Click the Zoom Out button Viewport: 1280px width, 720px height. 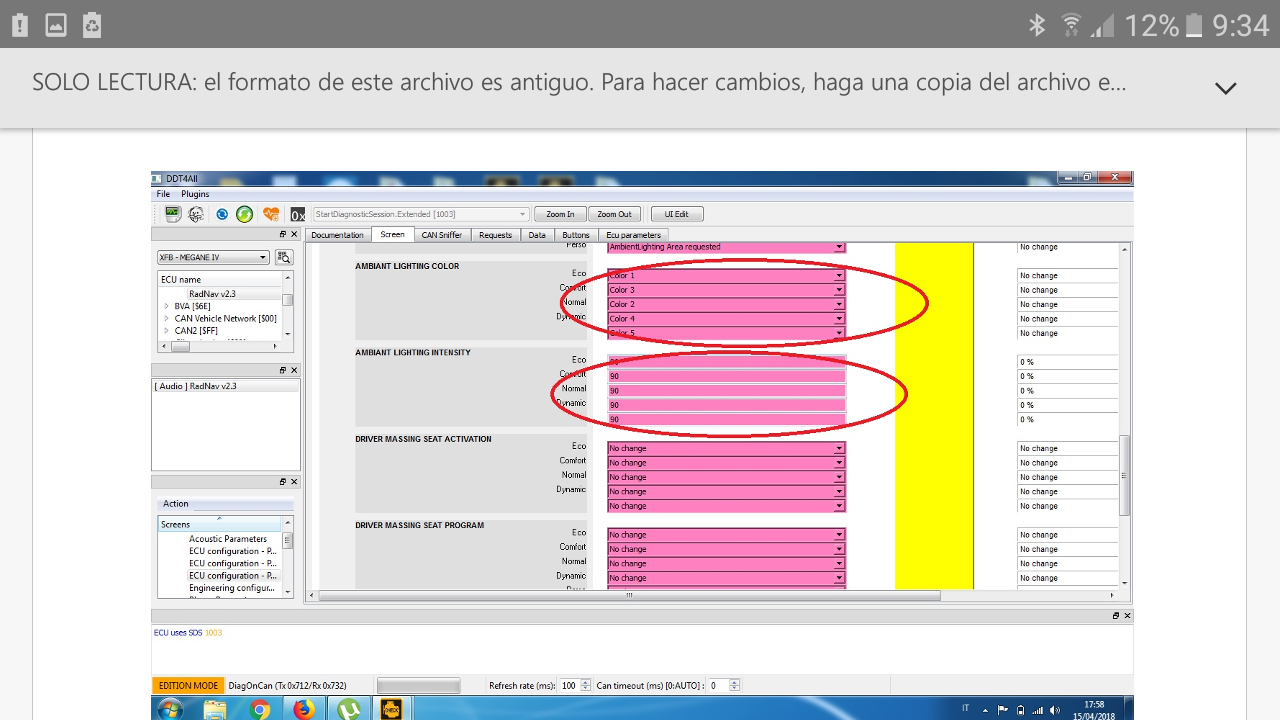coord(615,214)
